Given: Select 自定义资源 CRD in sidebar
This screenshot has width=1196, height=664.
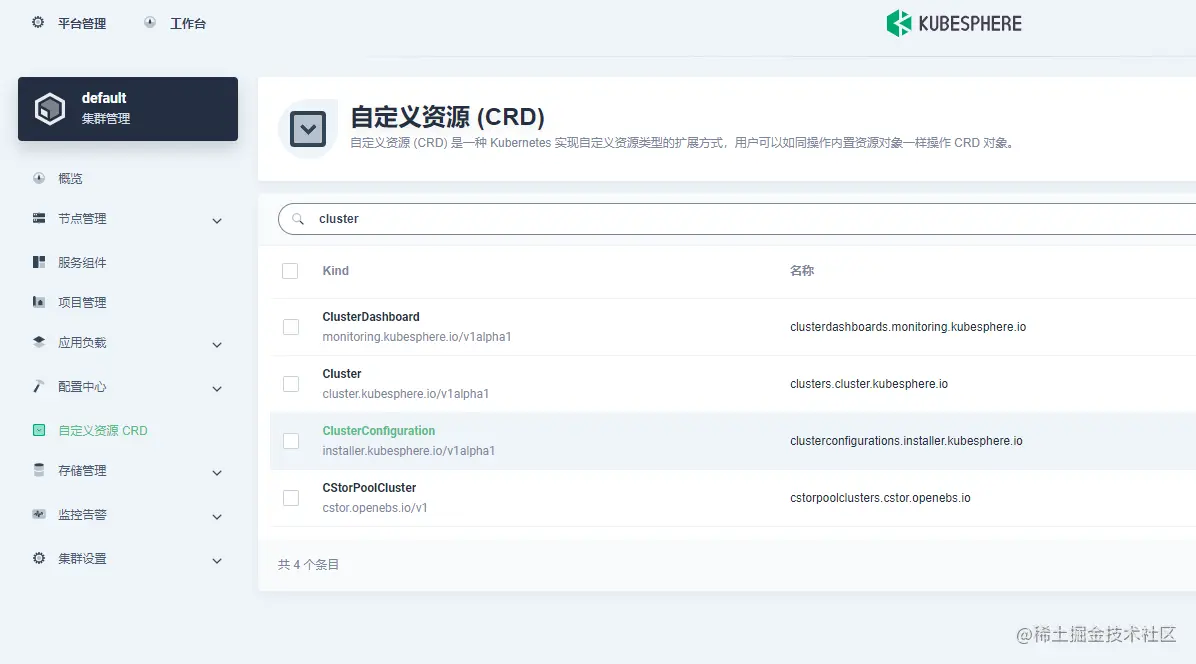Looking at the screenshot, I should (103, 430).
